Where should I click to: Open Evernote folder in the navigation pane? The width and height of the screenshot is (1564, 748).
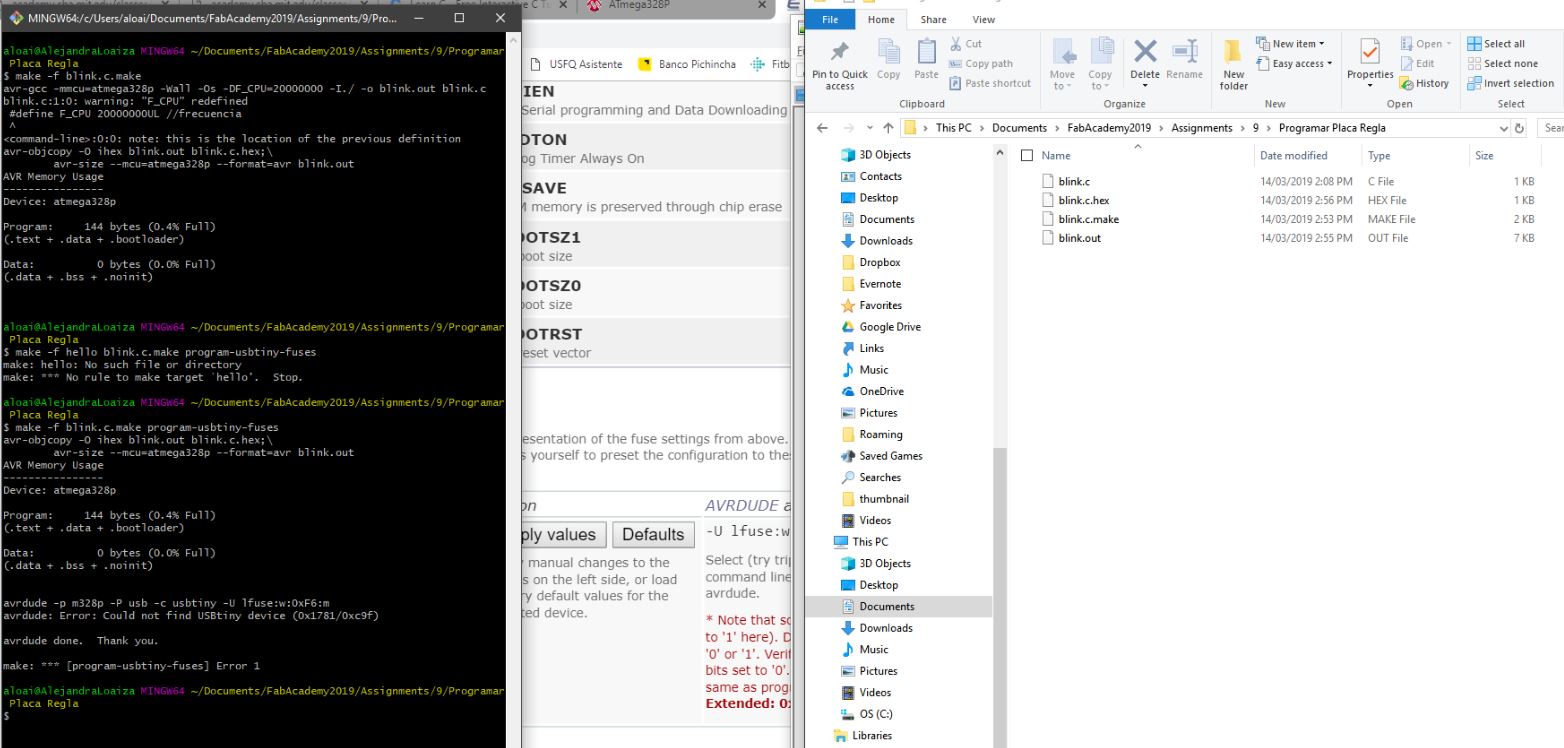[x=870, y=284]
